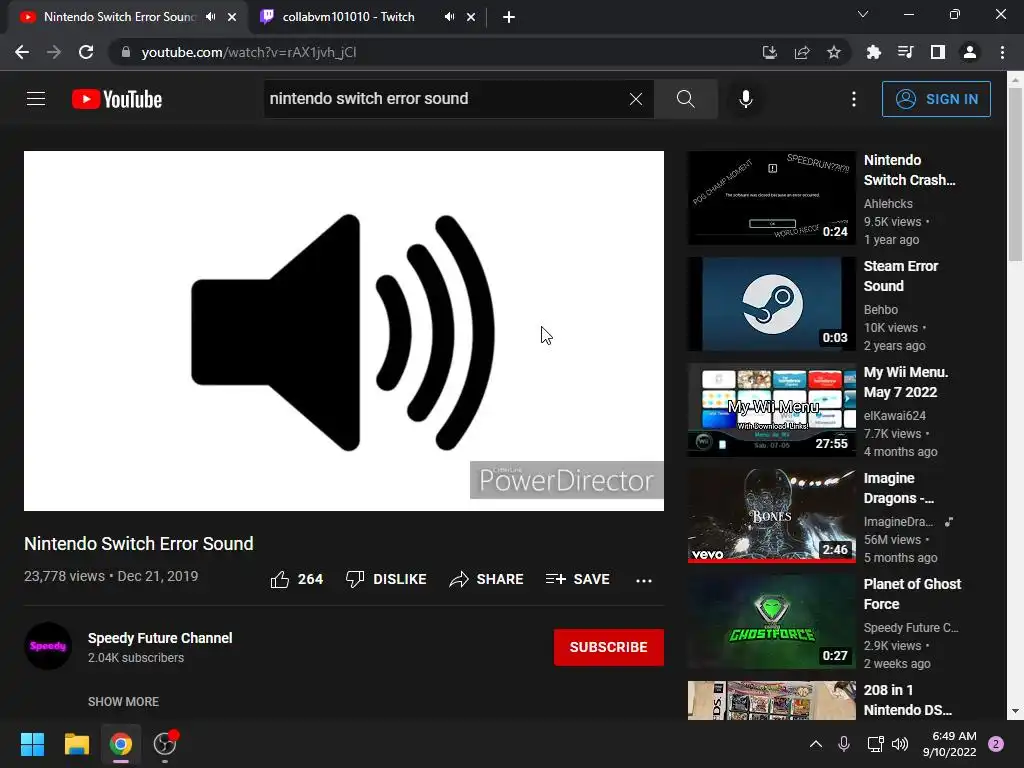This screenshot has height=768, width=1024.
Task: Click the ImagineDra... channel name
Action: pyautogui.click(x=899, y=522)
